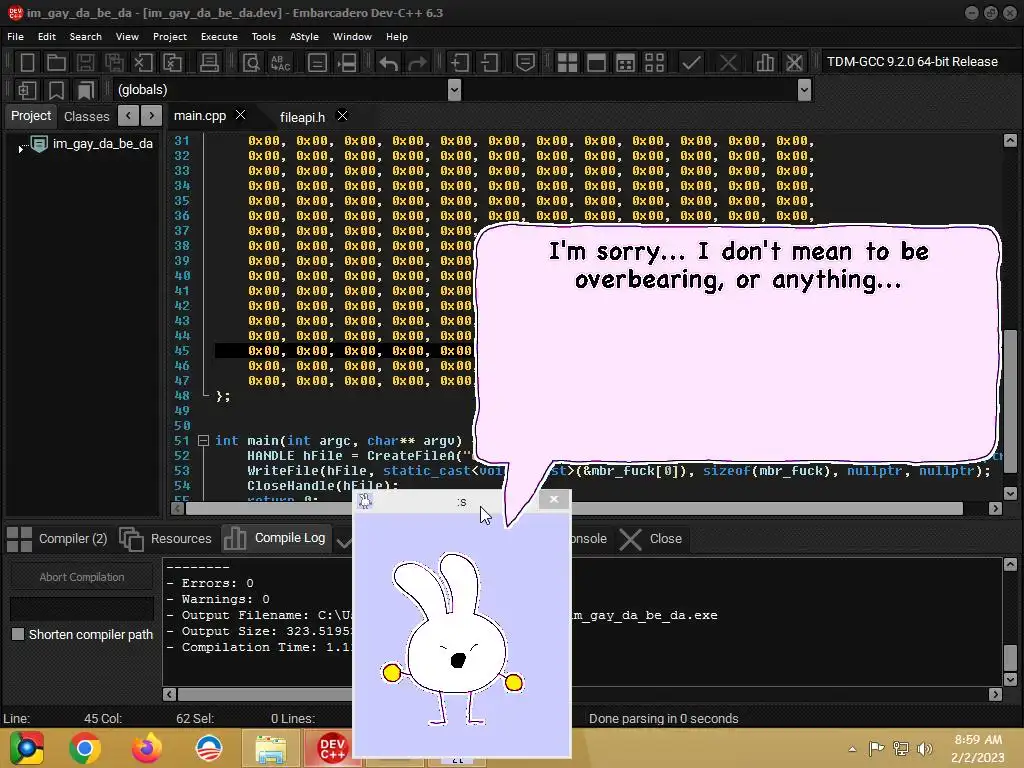The width and height of the screenshot is (1024, 768).
Task: Open the Resources bottom tab
Action: [x=166, y=539]
